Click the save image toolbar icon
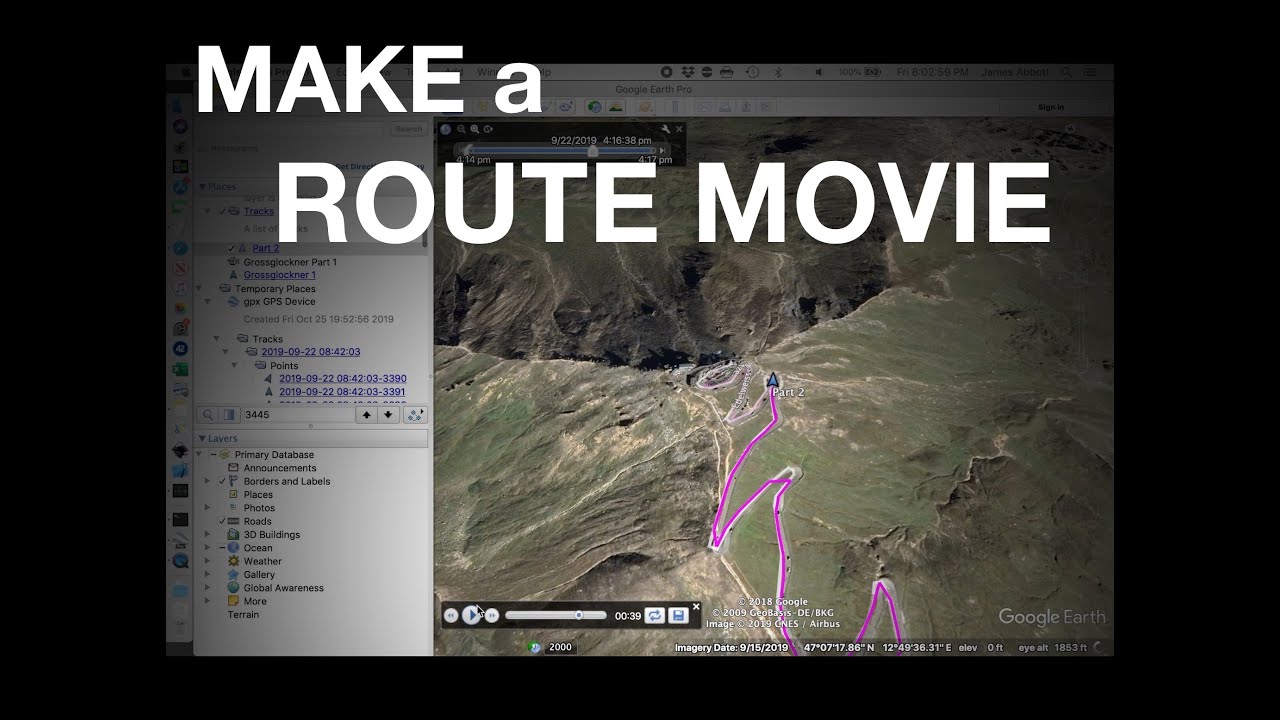Screen dimensions: 1280x720 746,106
